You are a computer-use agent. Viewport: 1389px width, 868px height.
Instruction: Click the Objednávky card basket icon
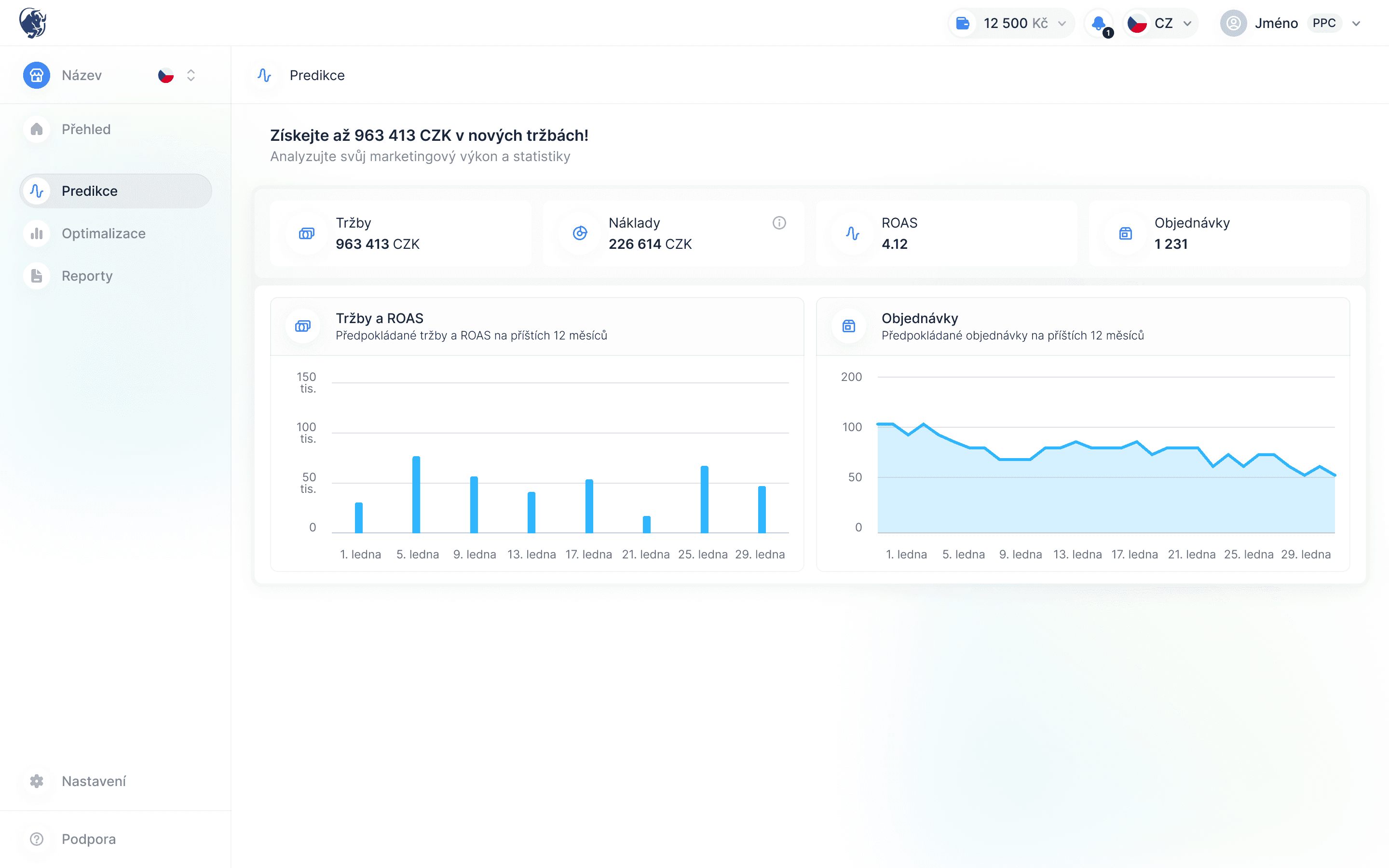coord(1125,234)
